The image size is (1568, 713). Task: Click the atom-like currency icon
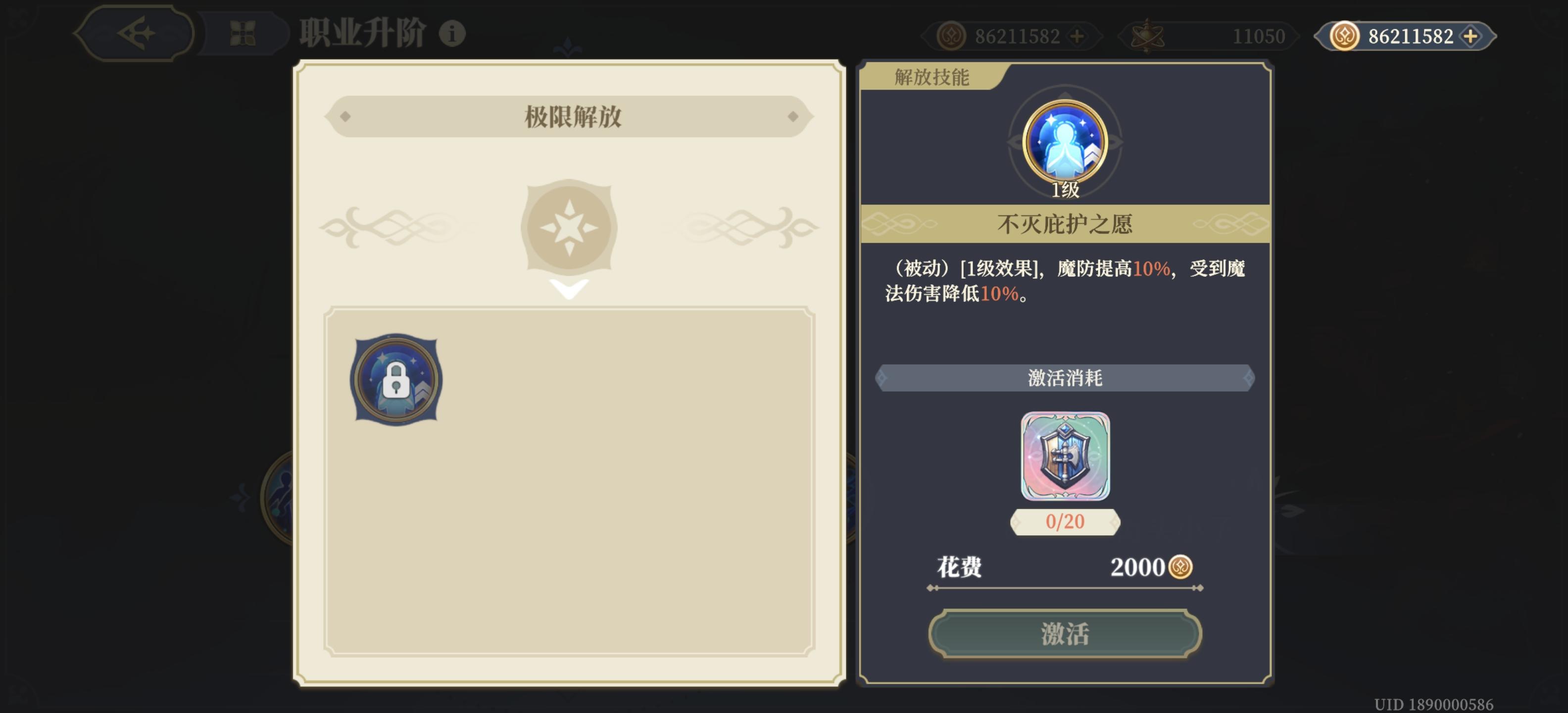1147,36
